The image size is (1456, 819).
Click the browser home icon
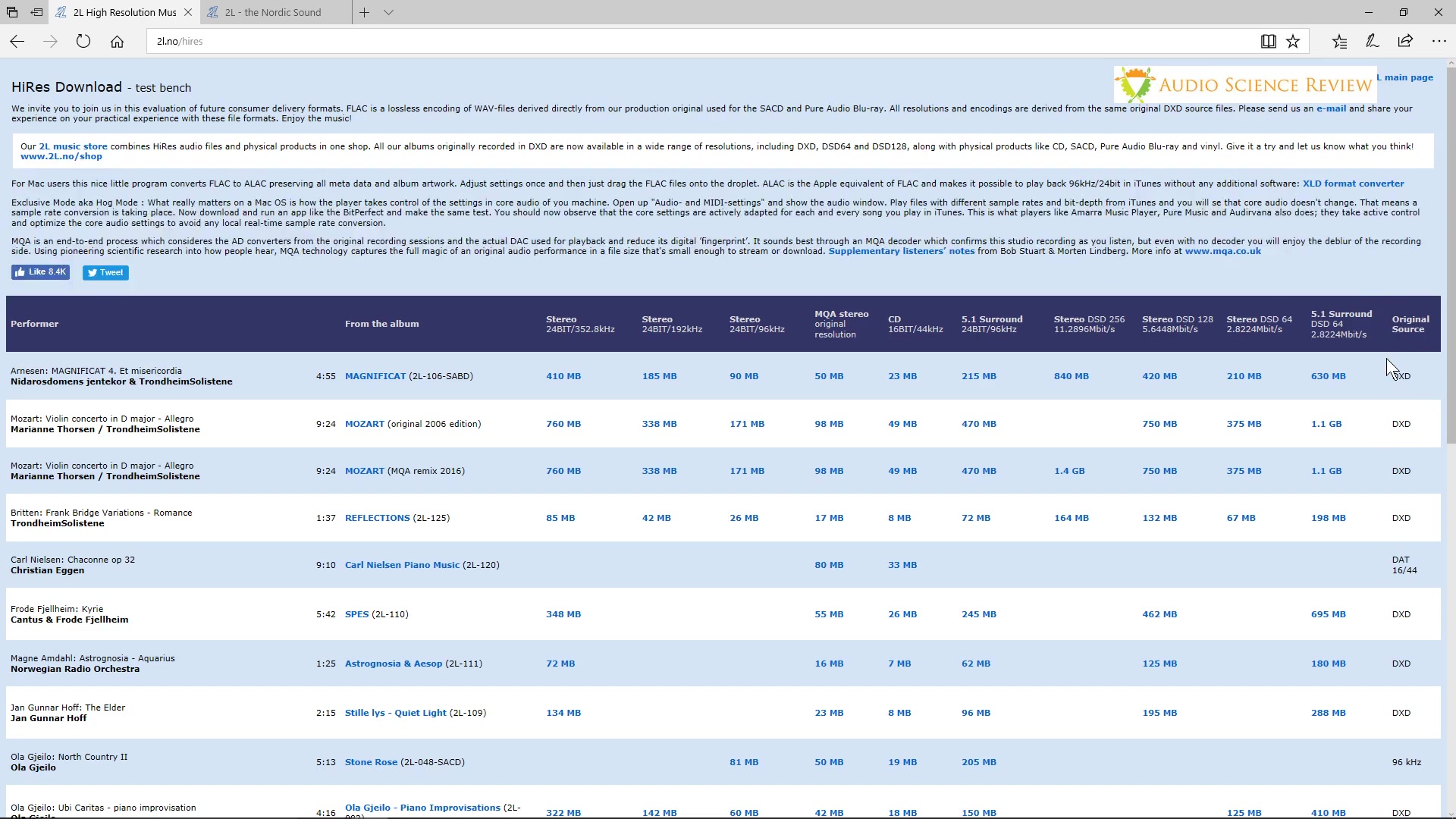point(117,41)
